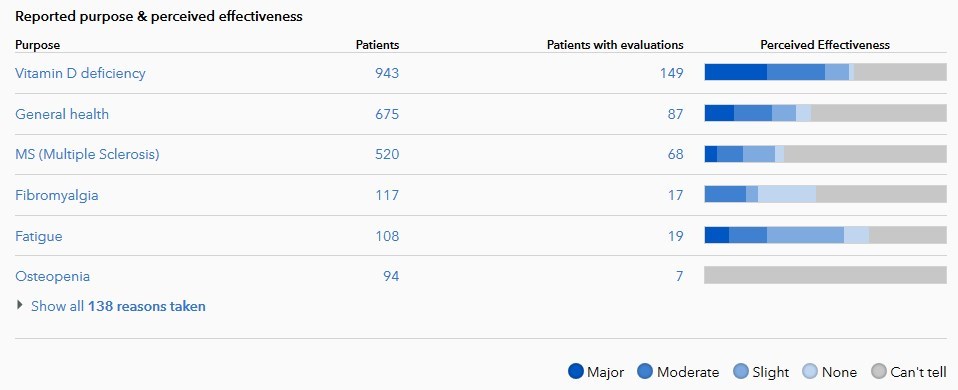Click the Fatigue purpose link
958x390 pixels.
38,236
